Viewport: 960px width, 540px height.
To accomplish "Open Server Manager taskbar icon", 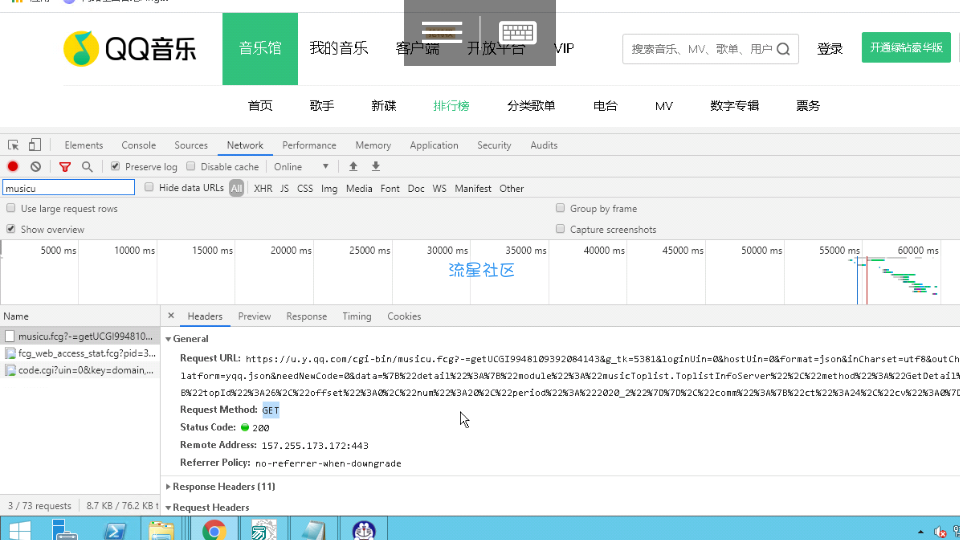I will (64, 530).
